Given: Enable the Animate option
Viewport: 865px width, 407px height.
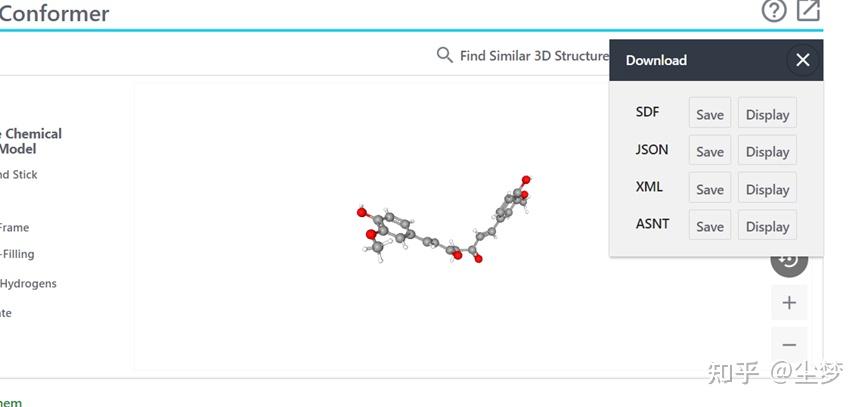Looking at the screenshot, I should point(6,313).
